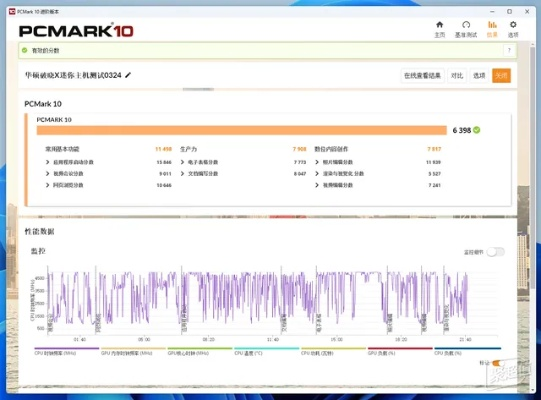Click the Productivity score 7 908
Viewport: 541px width, 400px height.
click(x=299, y=149)
